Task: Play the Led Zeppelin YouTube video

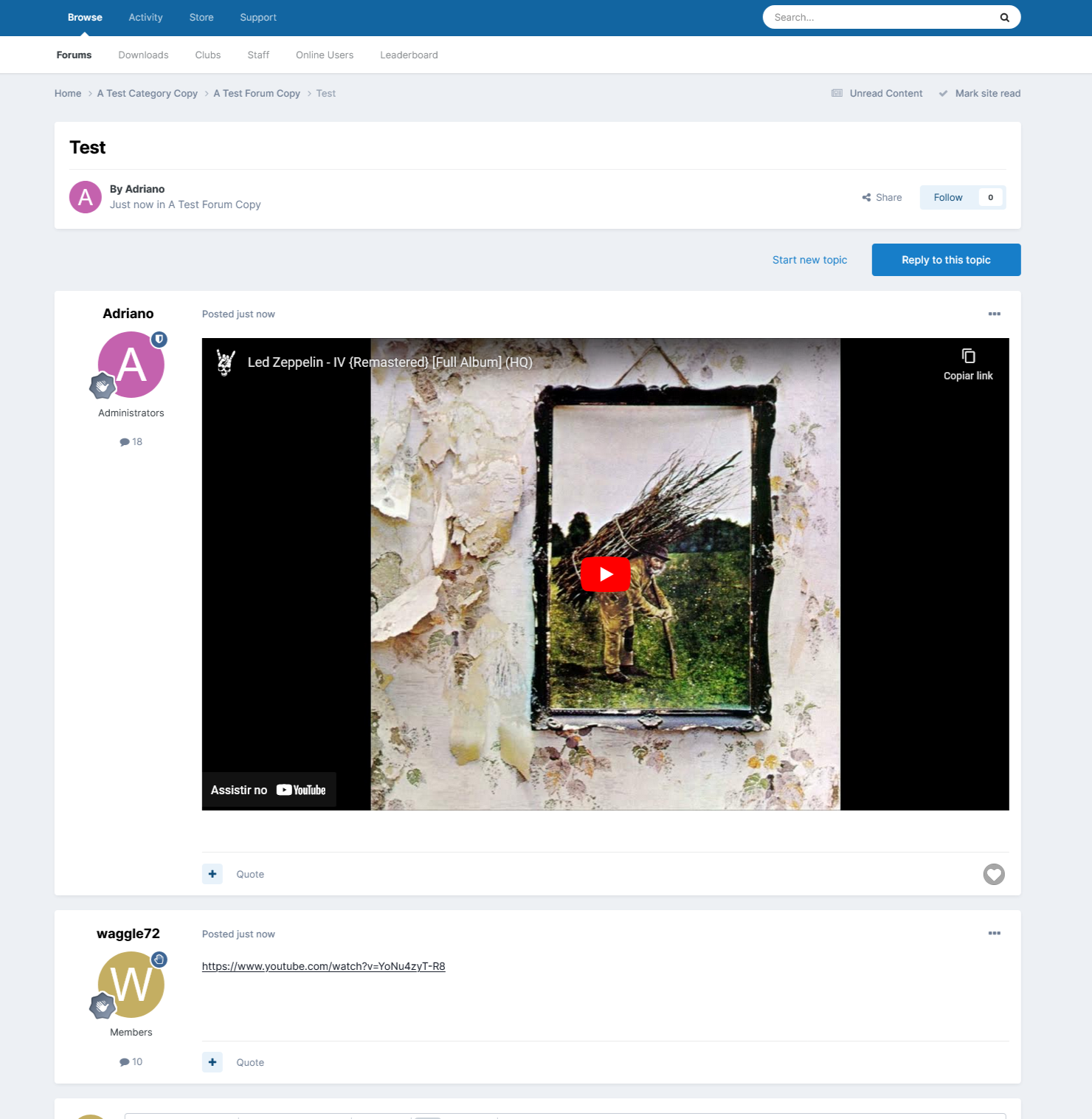Action: pos(606,574)
